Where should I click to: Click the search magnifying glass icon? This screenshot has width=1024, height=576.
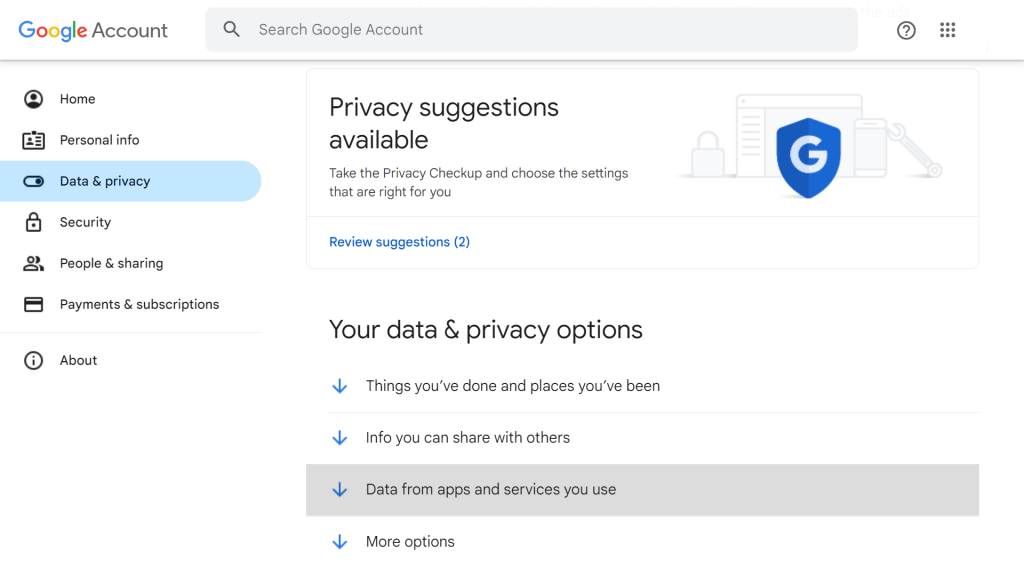[x=231, y=29]
